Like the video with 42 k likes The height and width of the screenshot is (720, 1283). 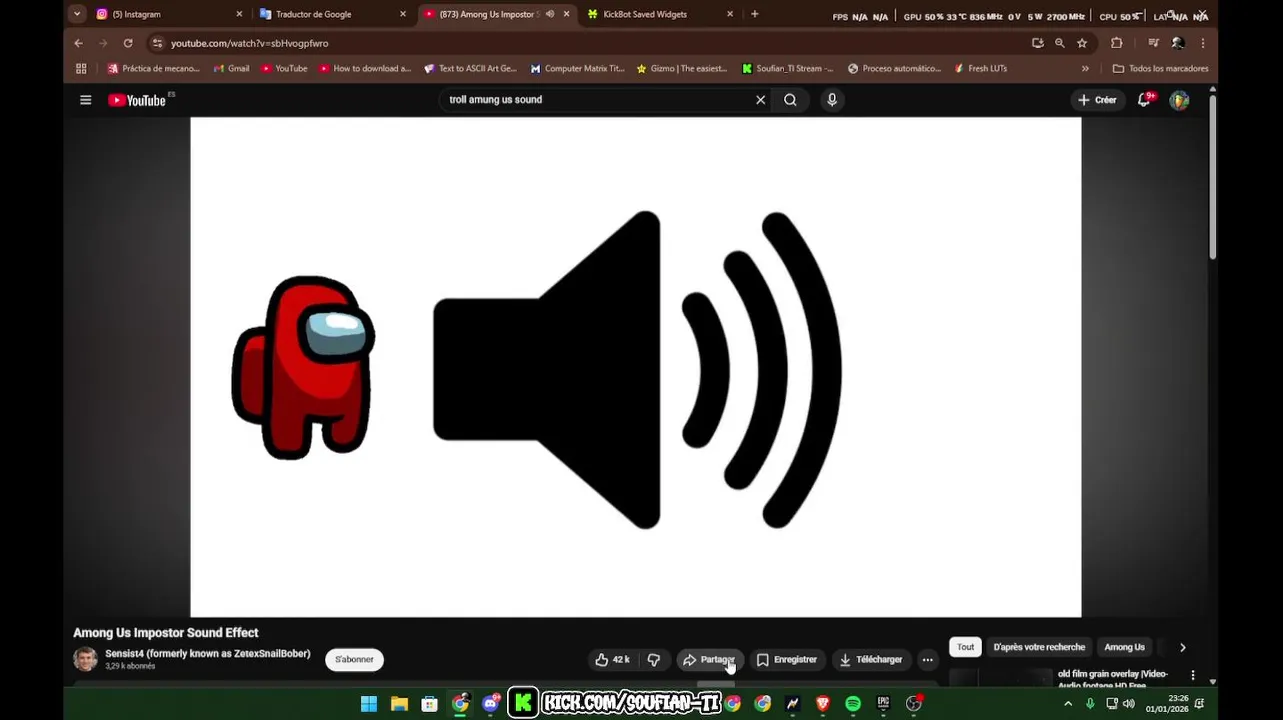click(612, 660)
